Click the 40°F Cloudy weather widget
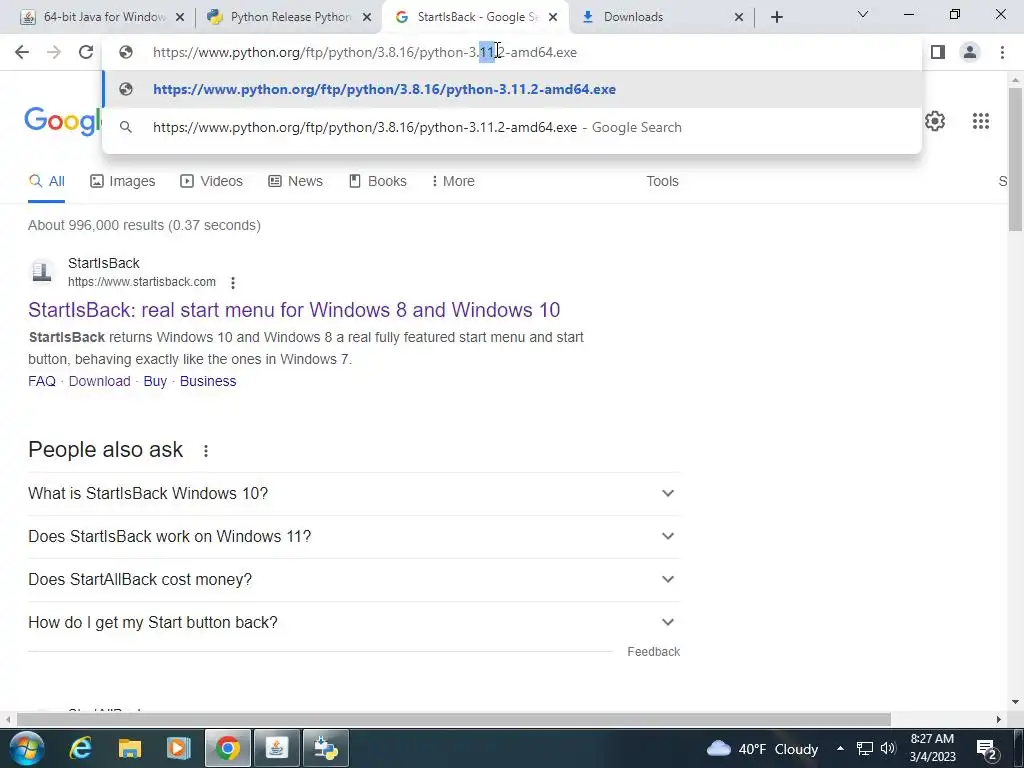This screenshot has width=1024, height=768. point(763,749)
